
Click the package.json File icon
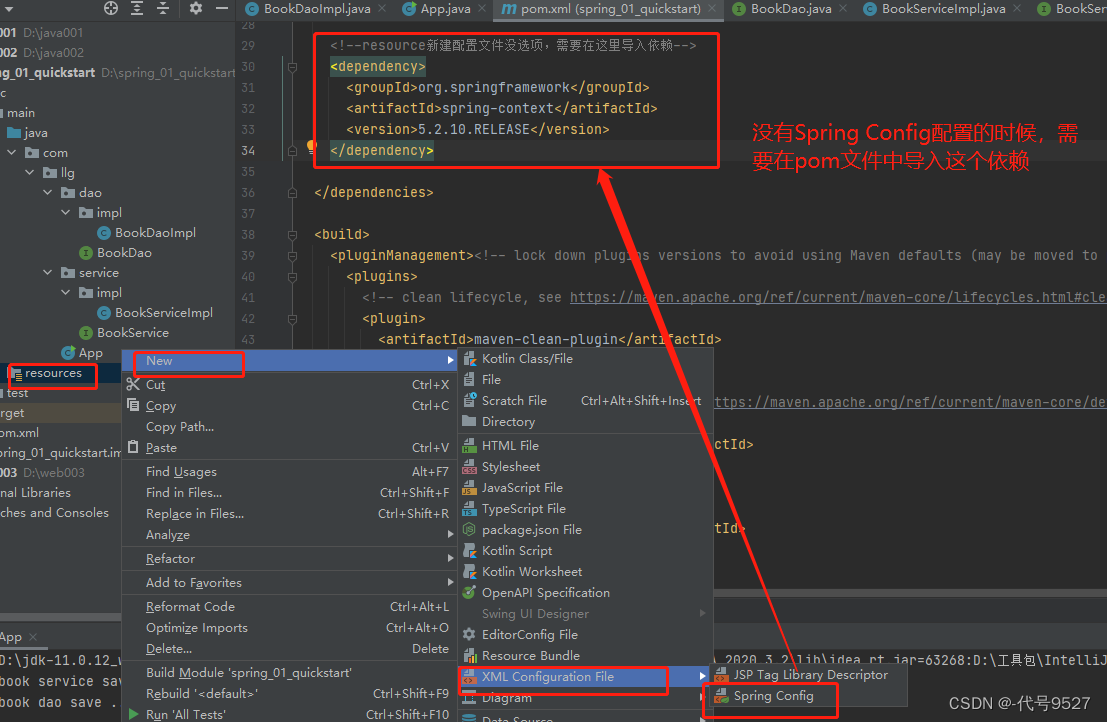469,529
